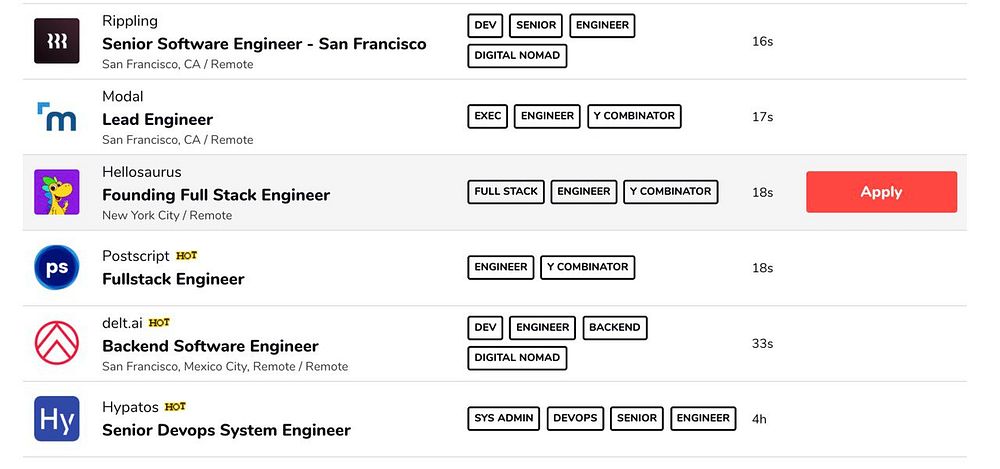Click Postscript's Y COMBINATOR tag
This screenshot has width=1000, height=469.
[x=588, y=267]
